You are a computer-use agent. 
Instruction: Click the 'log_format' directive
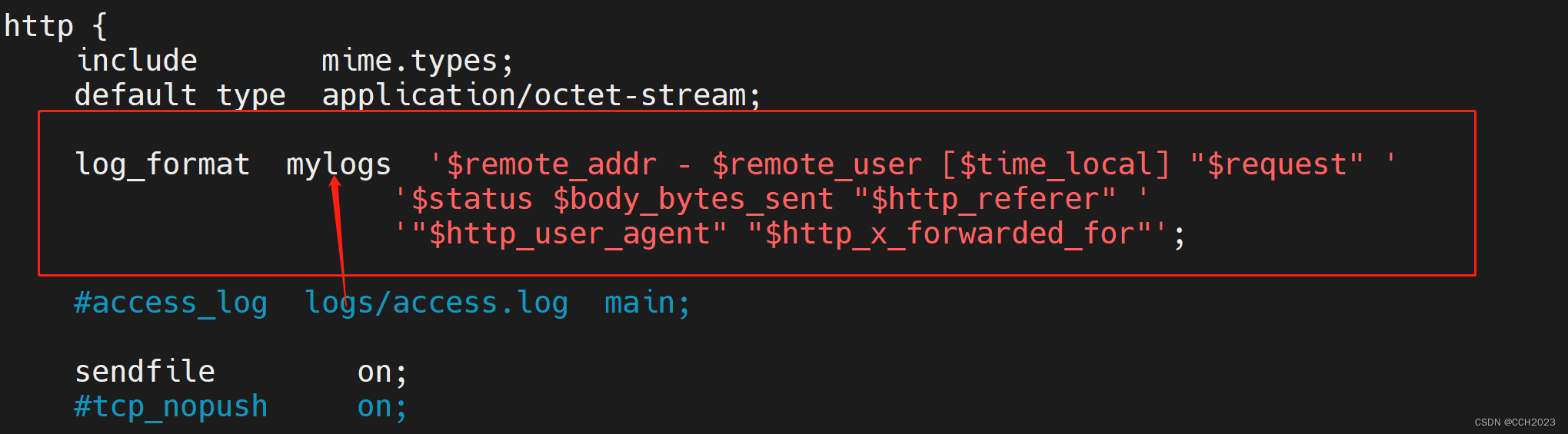tap(162, 164)
